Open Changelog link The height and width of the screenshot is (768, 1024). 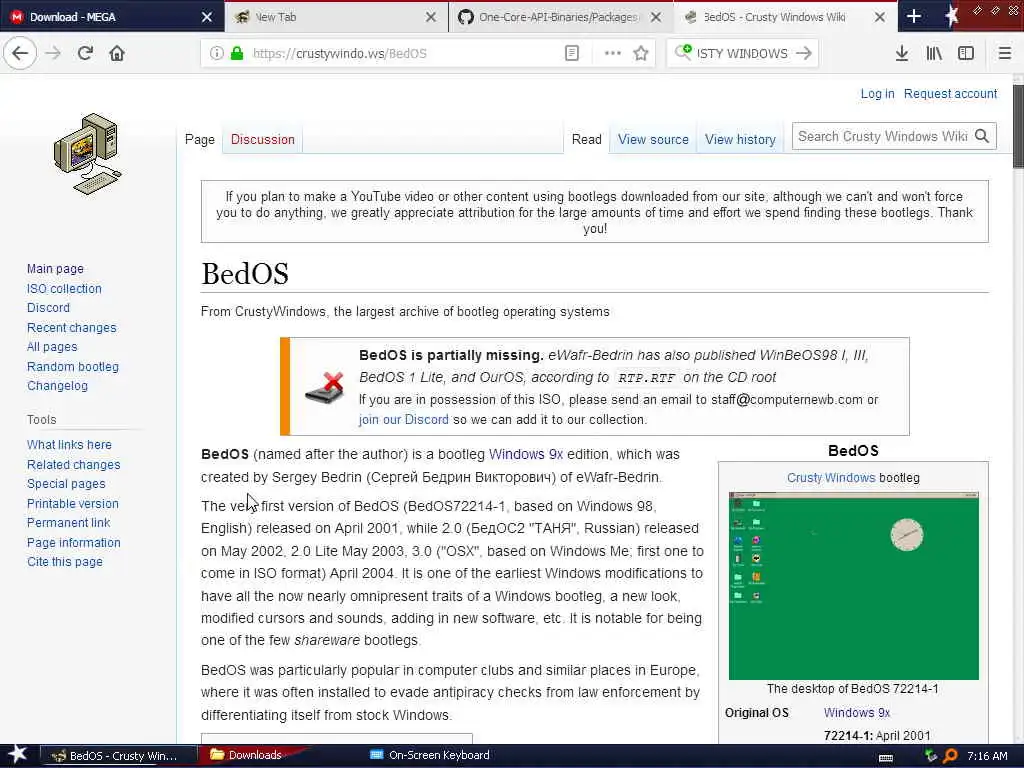(57, 385)
